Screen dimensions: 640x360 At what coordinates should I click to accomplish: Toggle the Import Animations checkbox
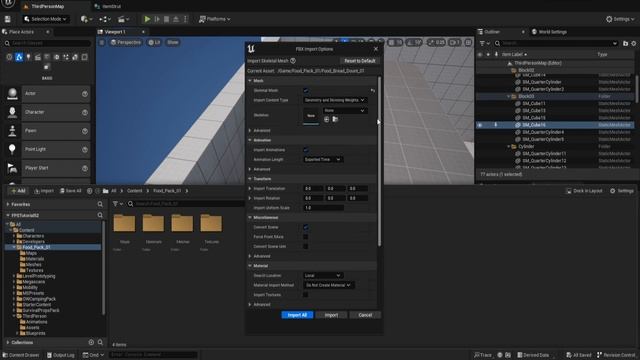[306, 150]
